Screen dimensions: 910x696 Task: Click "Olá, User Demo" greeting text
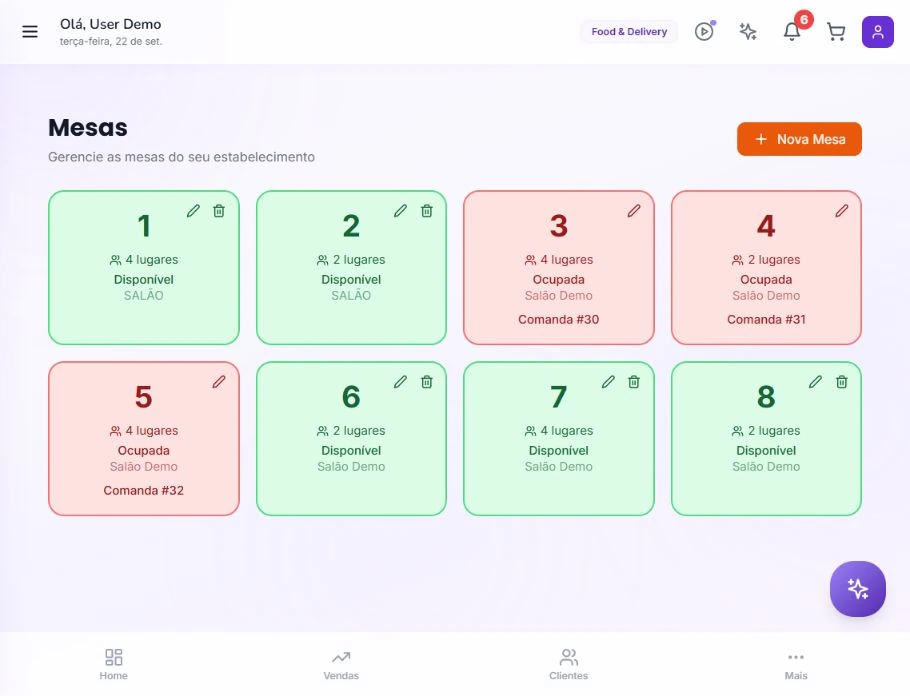pyautogui.click(x=110, y=24)
